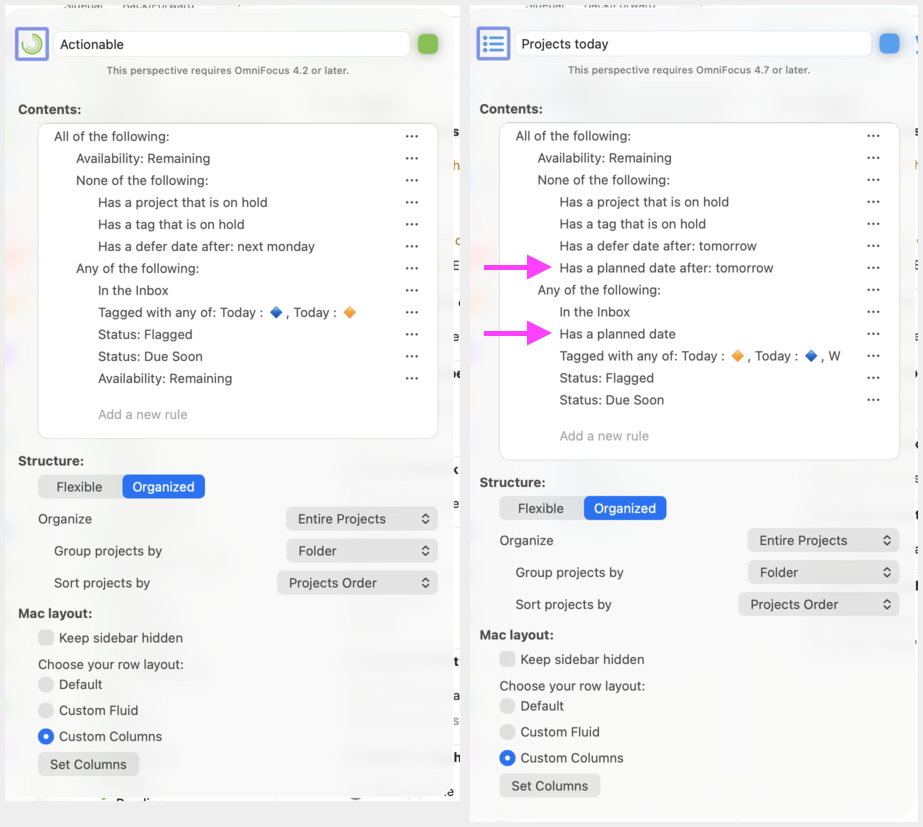Click Set Columns button in Actionable panel
Screen dimensions: 923x827
tap(88, 765)
